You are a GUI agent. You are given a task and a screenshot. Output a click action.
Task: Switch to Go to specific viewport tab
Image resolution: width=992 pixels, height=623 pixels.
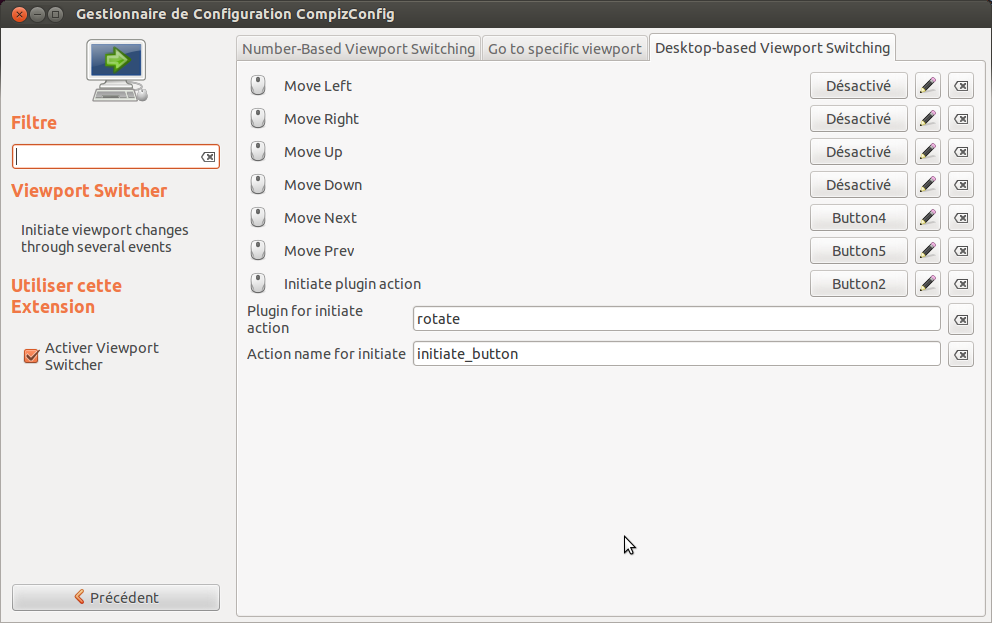click(564, 49)
